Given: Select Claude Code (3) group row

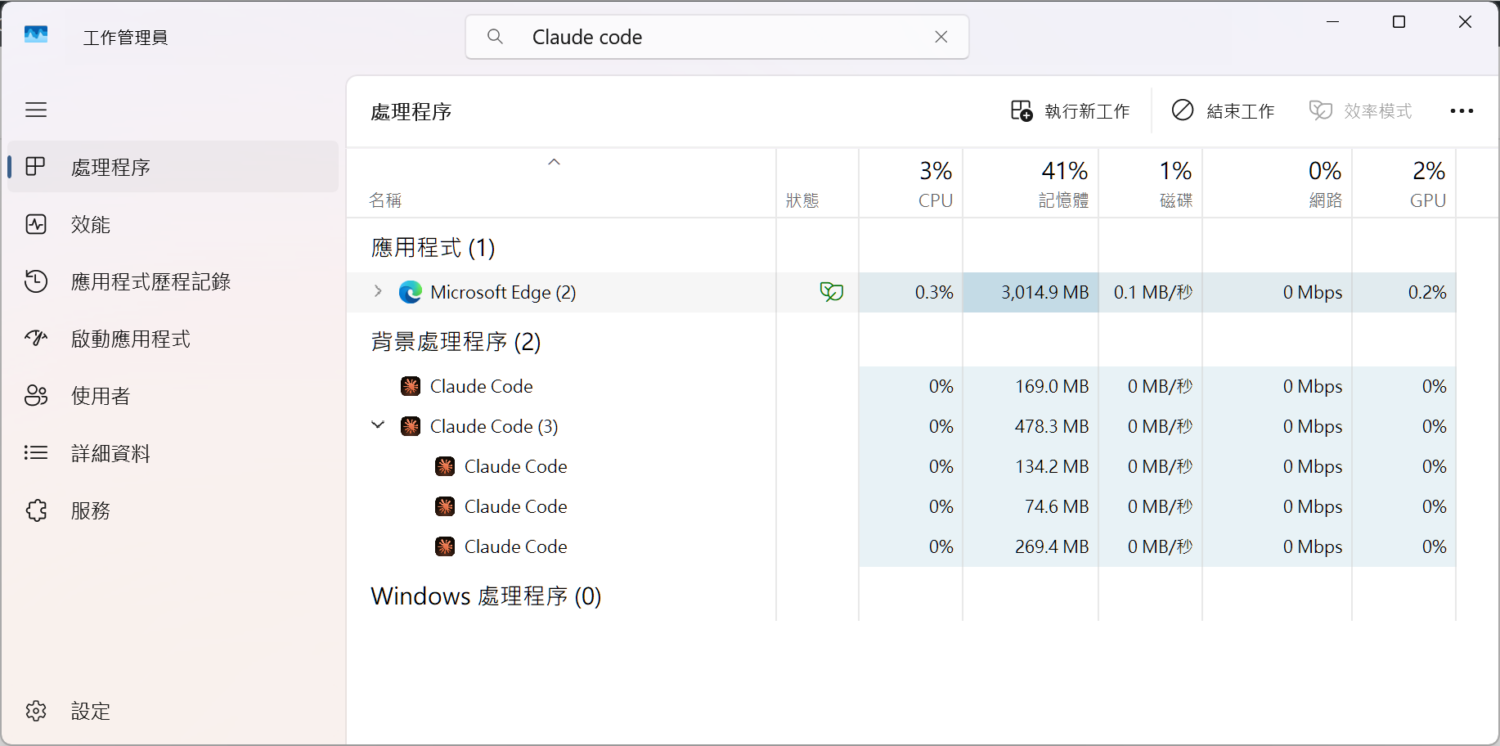Looking at the screenshot, I should [x=901, y=426].
